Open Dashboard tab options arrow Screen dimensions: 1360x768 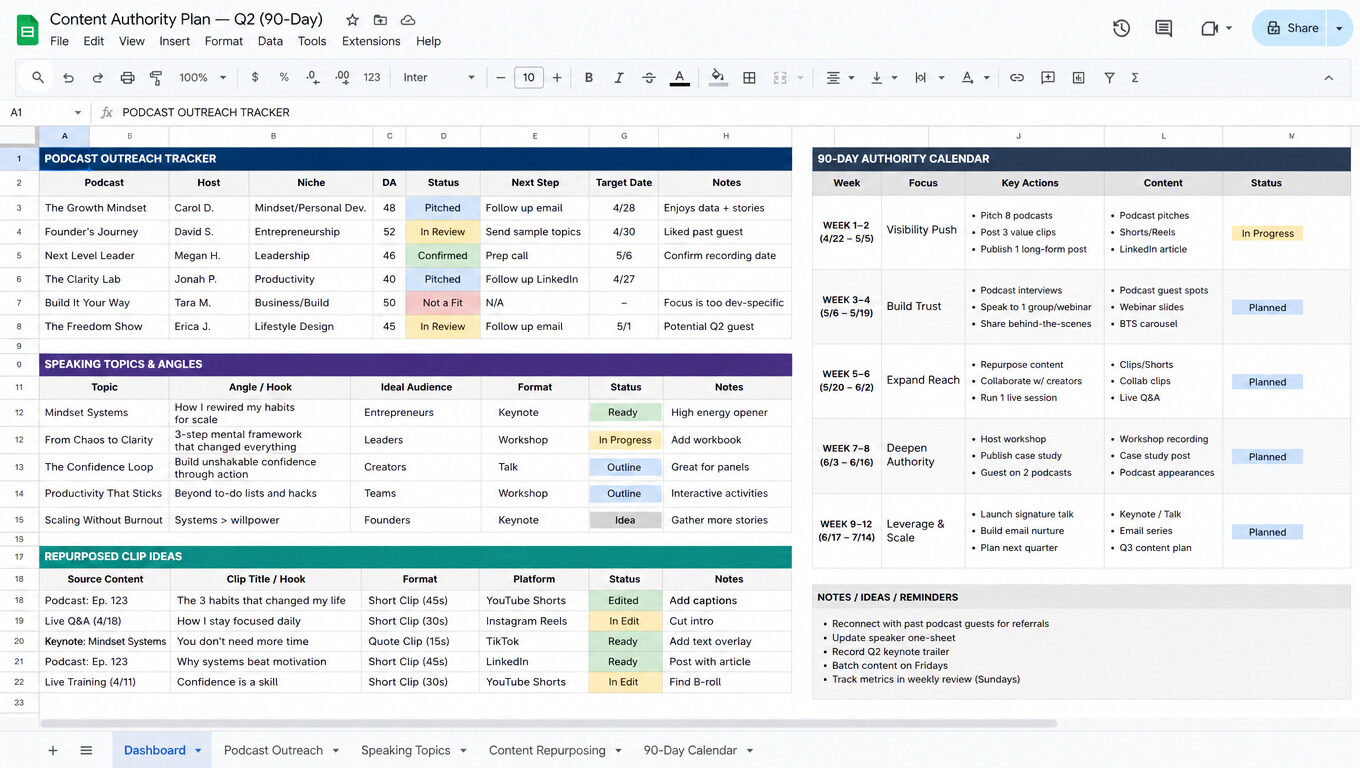[x=198, y=751]
